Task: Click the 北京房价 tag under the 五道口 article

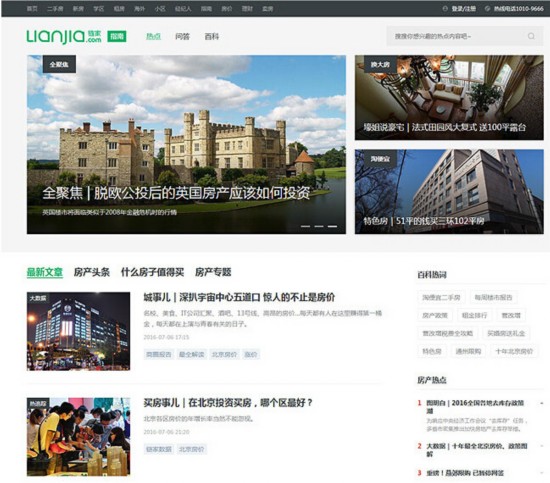Action: coord(224,354)
